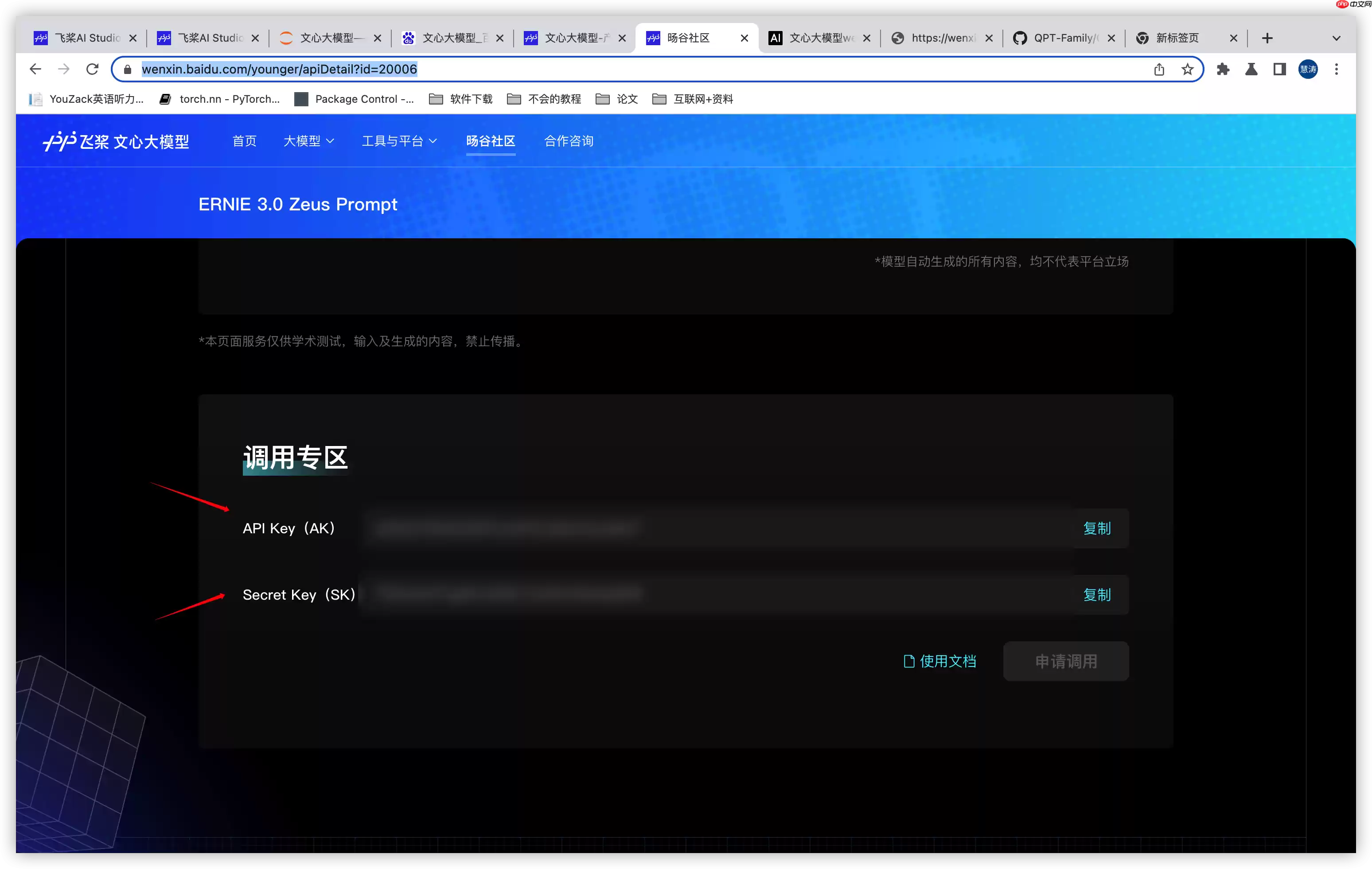This screenshot has height=869, width=1372.
Task: Open the side panel icon
Action: 1278,69
